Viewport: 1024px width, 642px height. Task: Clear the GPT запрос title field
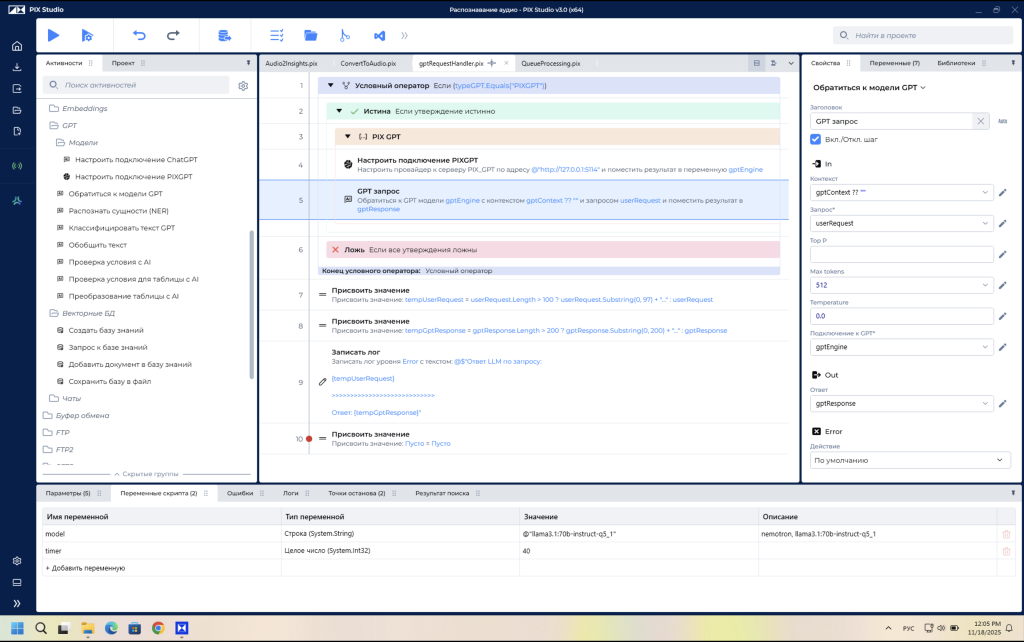coord(980,121)
